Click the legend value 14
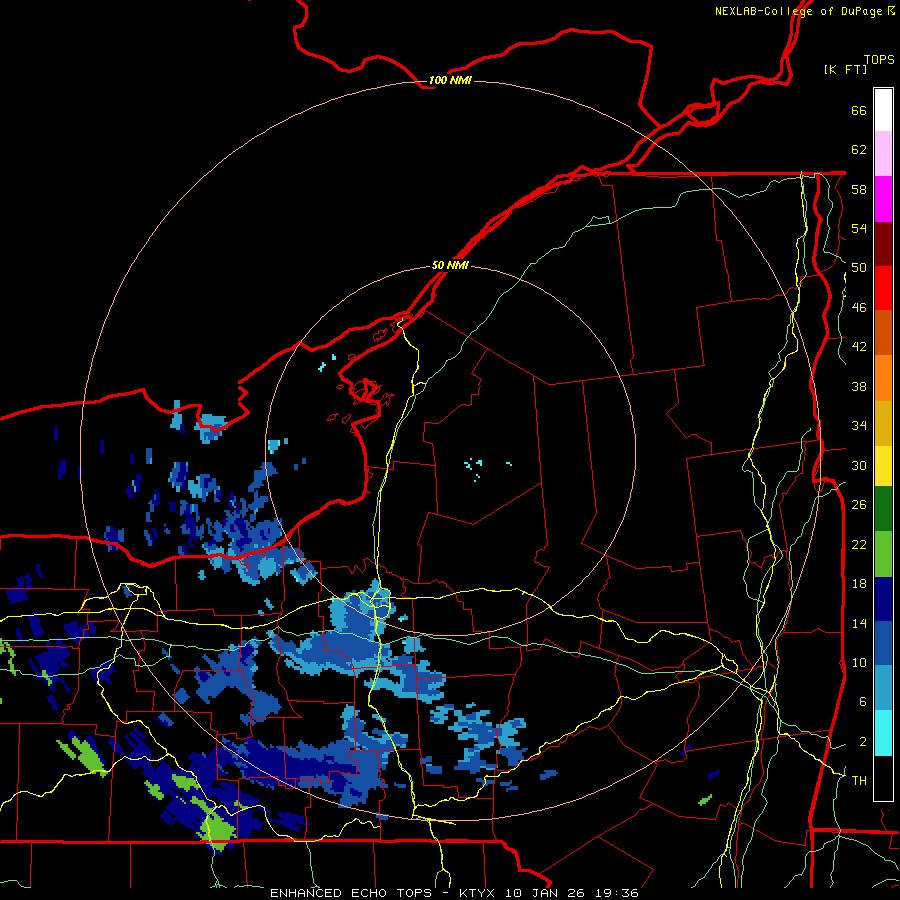 [x=859, y=623]
